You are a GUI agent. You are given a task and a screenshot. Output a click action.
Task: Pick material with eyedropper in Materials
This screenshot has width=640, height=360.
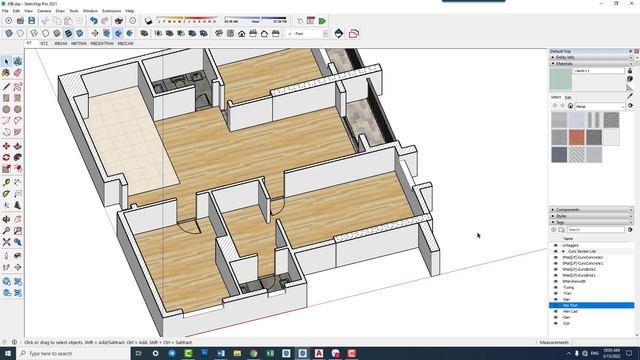pyautogui.click(x=630, y=96)
